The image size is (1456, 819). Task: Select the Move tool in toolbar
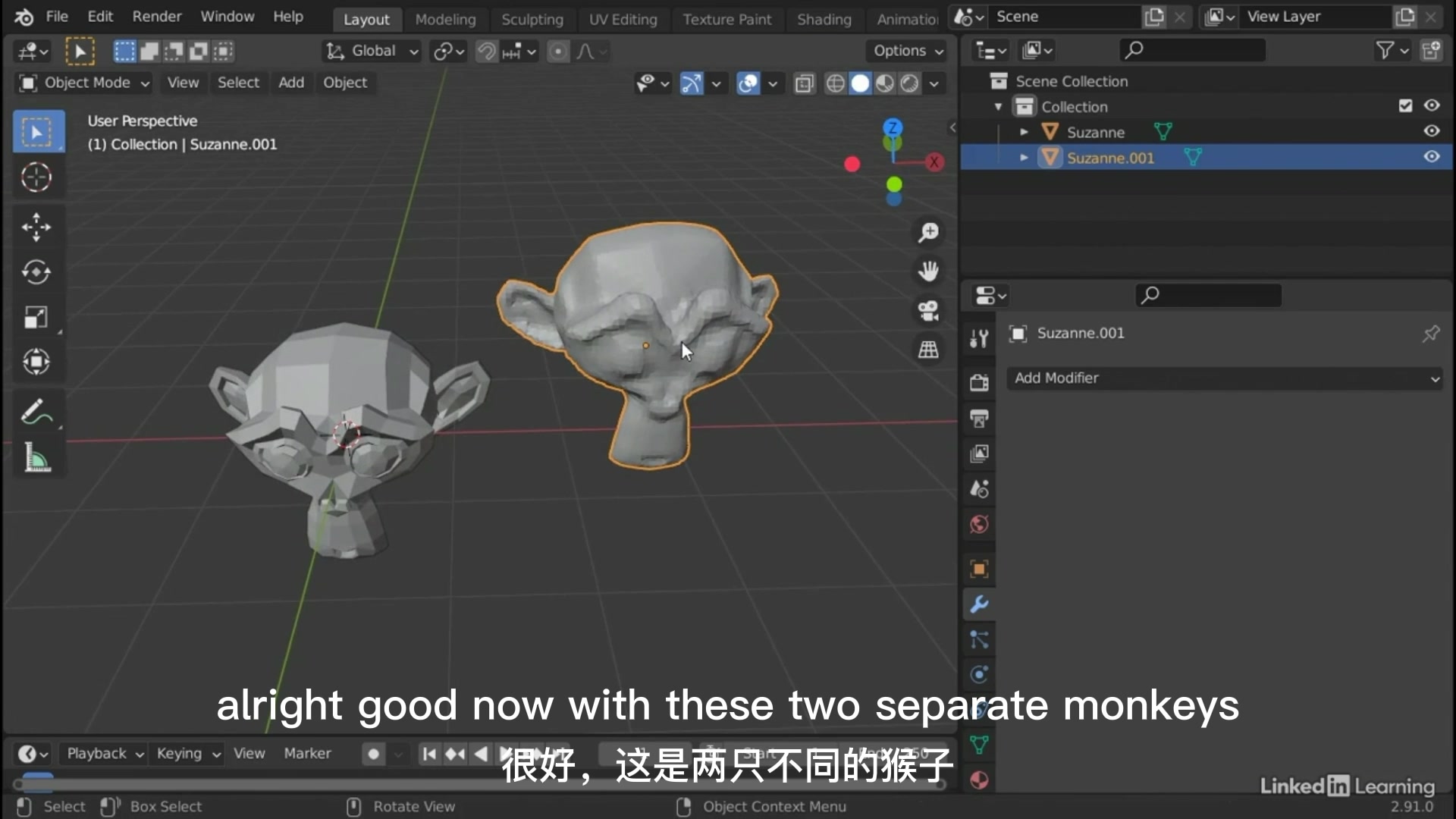(36, 225)
